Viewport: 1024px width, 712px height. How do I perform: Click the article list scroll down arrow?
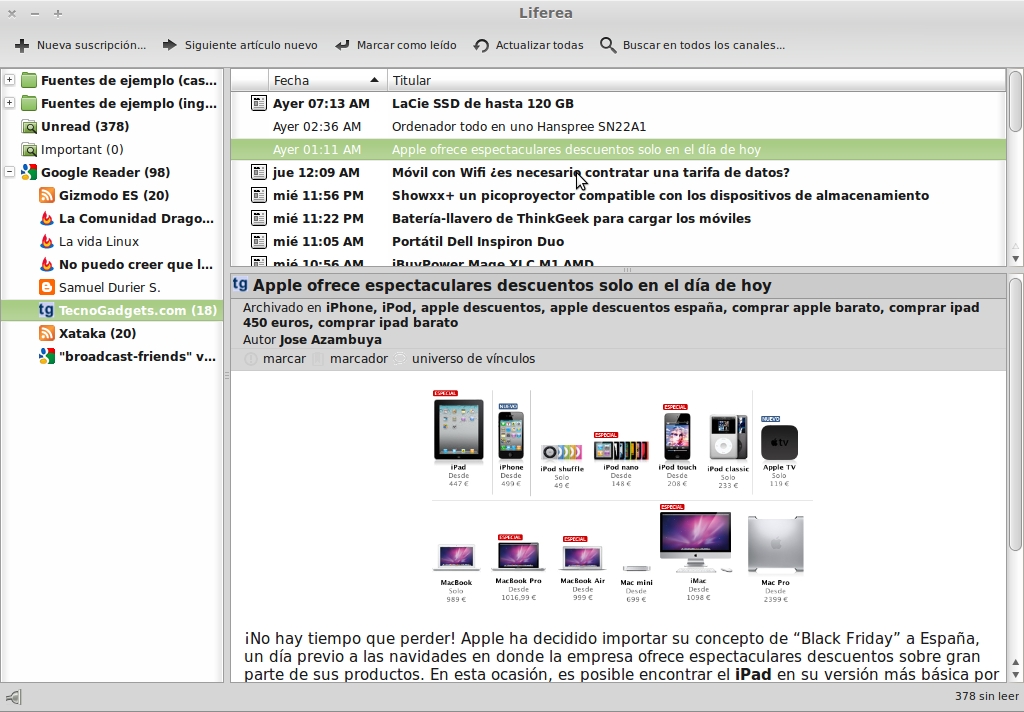[1015, 259]
